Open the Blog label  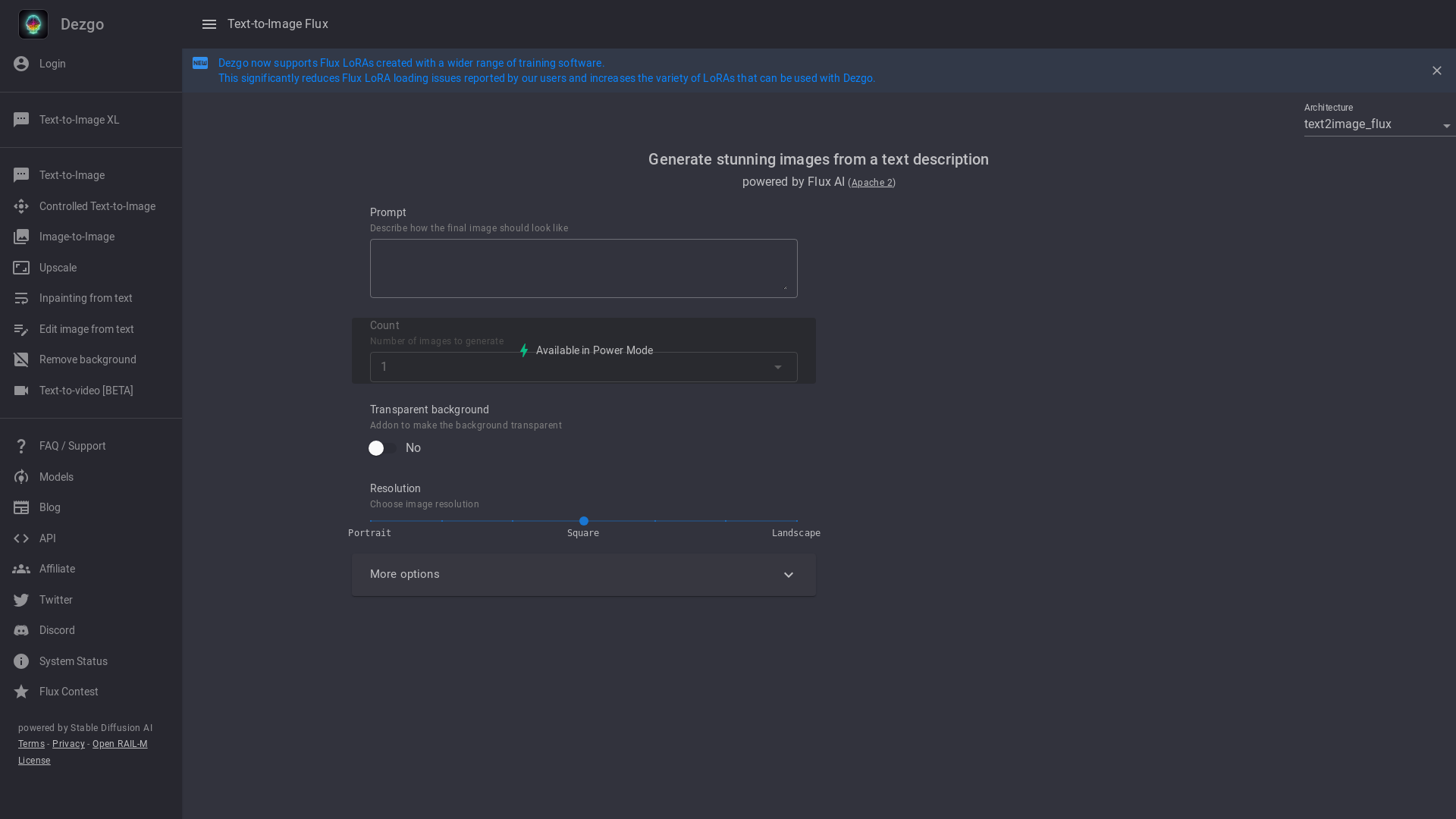click(50, 507)
